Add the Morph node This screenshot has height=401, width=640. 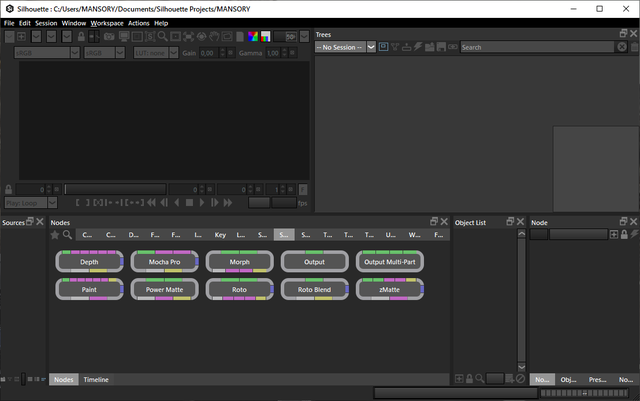[240, 262]
